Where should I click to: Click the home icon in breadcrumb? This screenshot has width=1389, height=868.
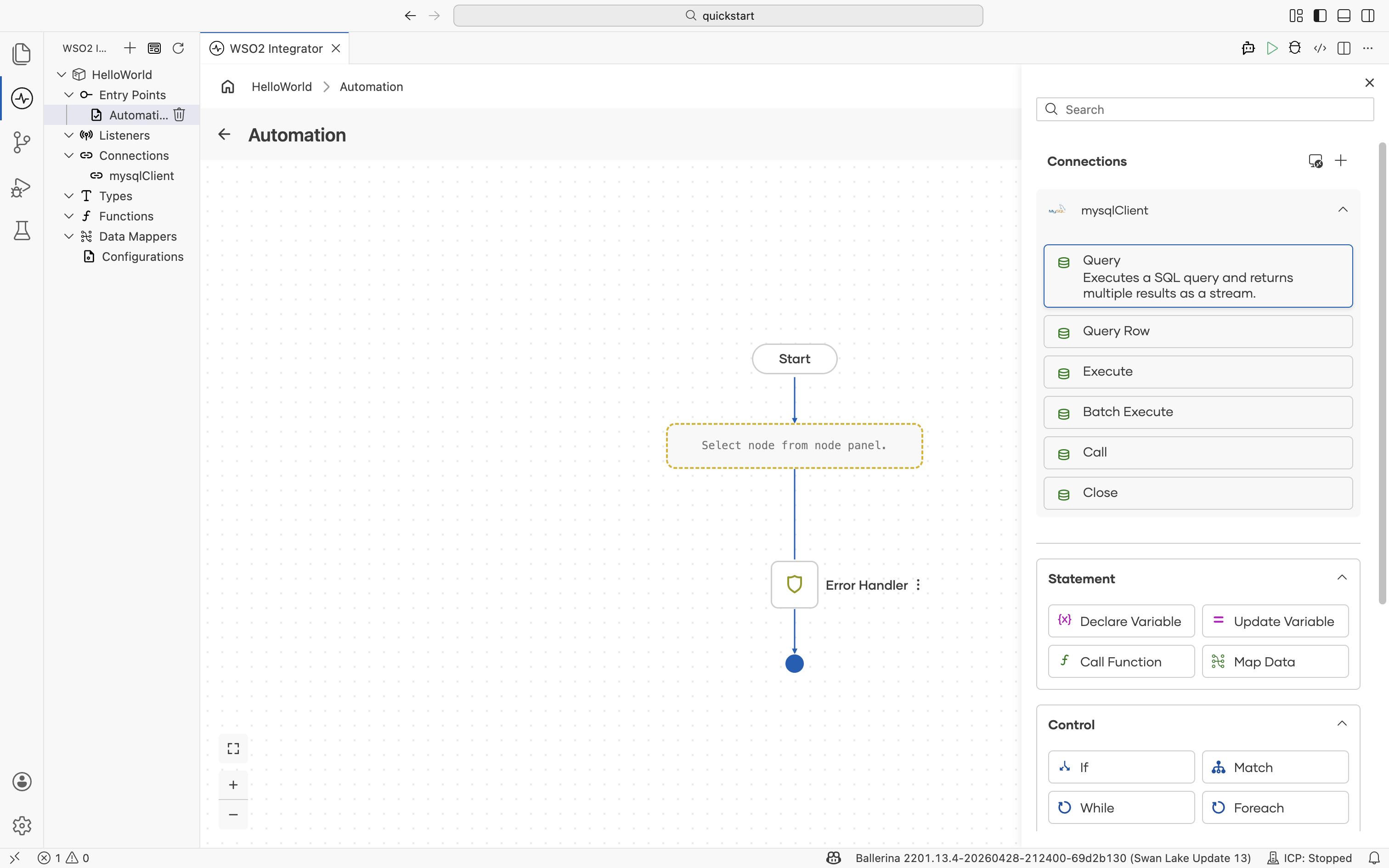point(228,87)
